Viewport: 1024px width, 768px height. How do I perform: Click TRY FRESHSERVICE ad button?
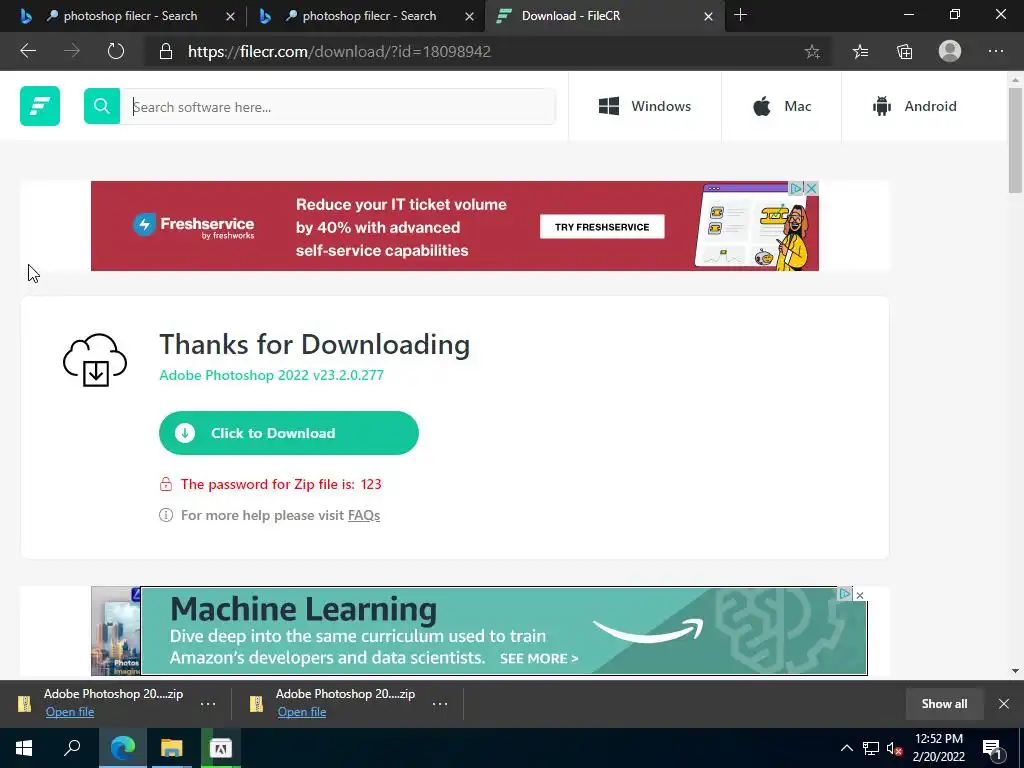pyautogui.click(x=602, y=227)
